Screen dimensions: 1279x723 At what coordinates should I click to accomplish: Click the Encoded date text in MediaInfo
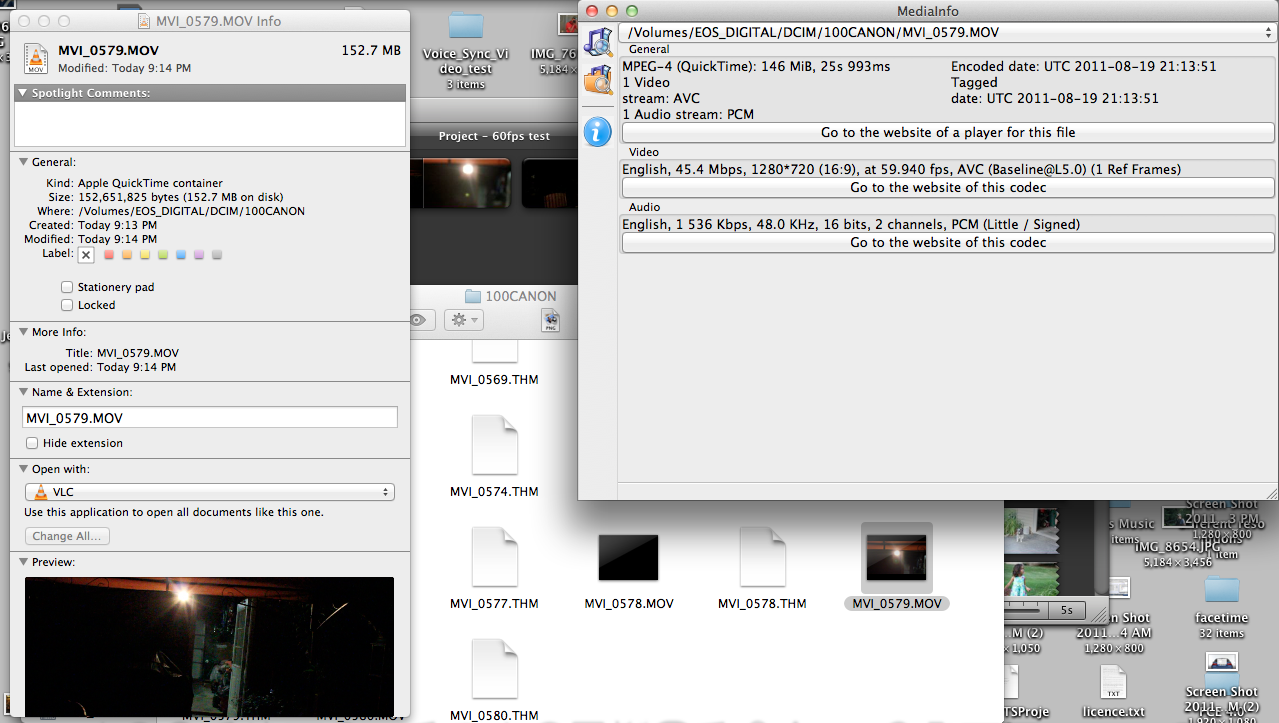pyautogui.click(x=1083, y=67)
